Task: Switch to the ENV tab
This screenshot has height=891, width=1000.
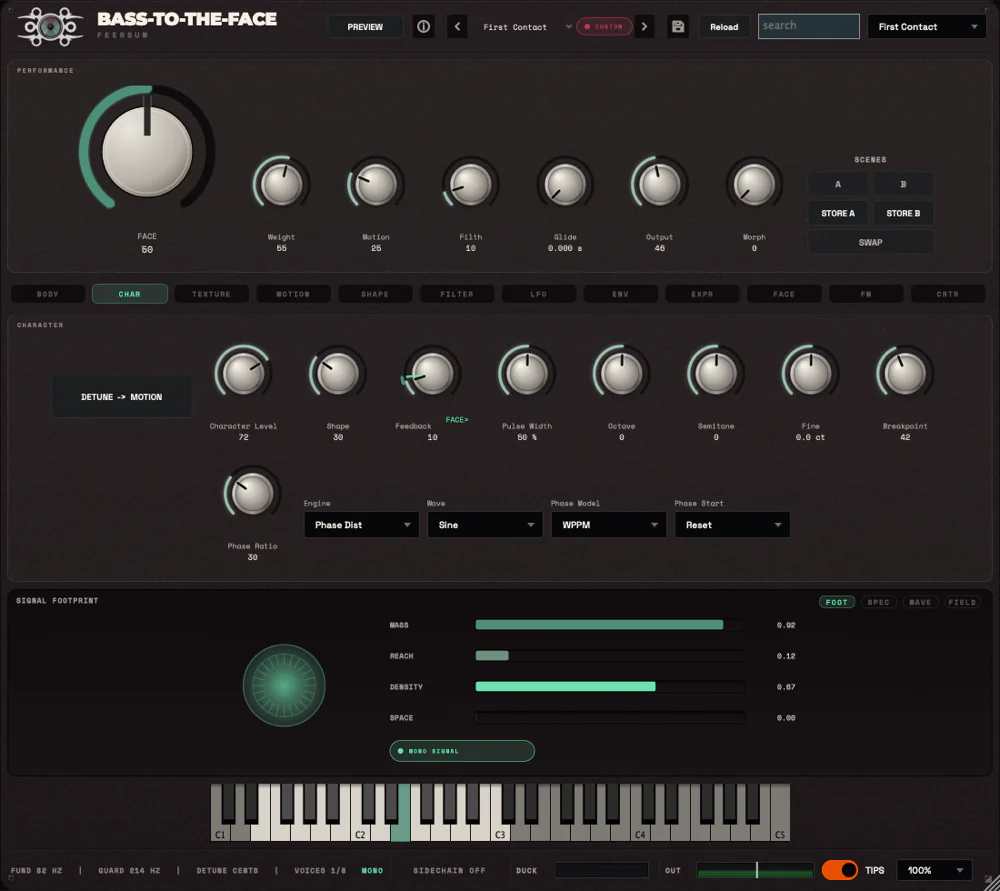Action: pyautogui.click(x=620, y=294)
